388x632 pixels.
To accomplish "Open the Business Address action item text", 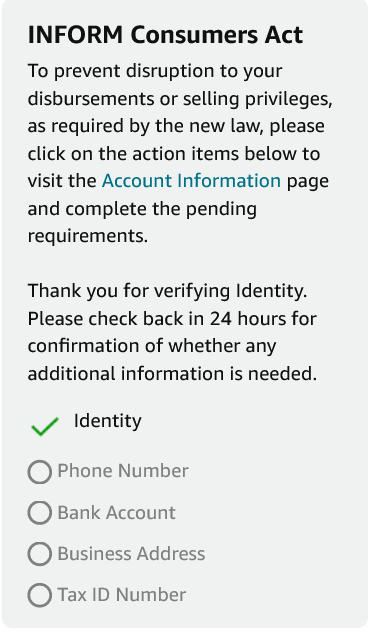I will 131,554.
